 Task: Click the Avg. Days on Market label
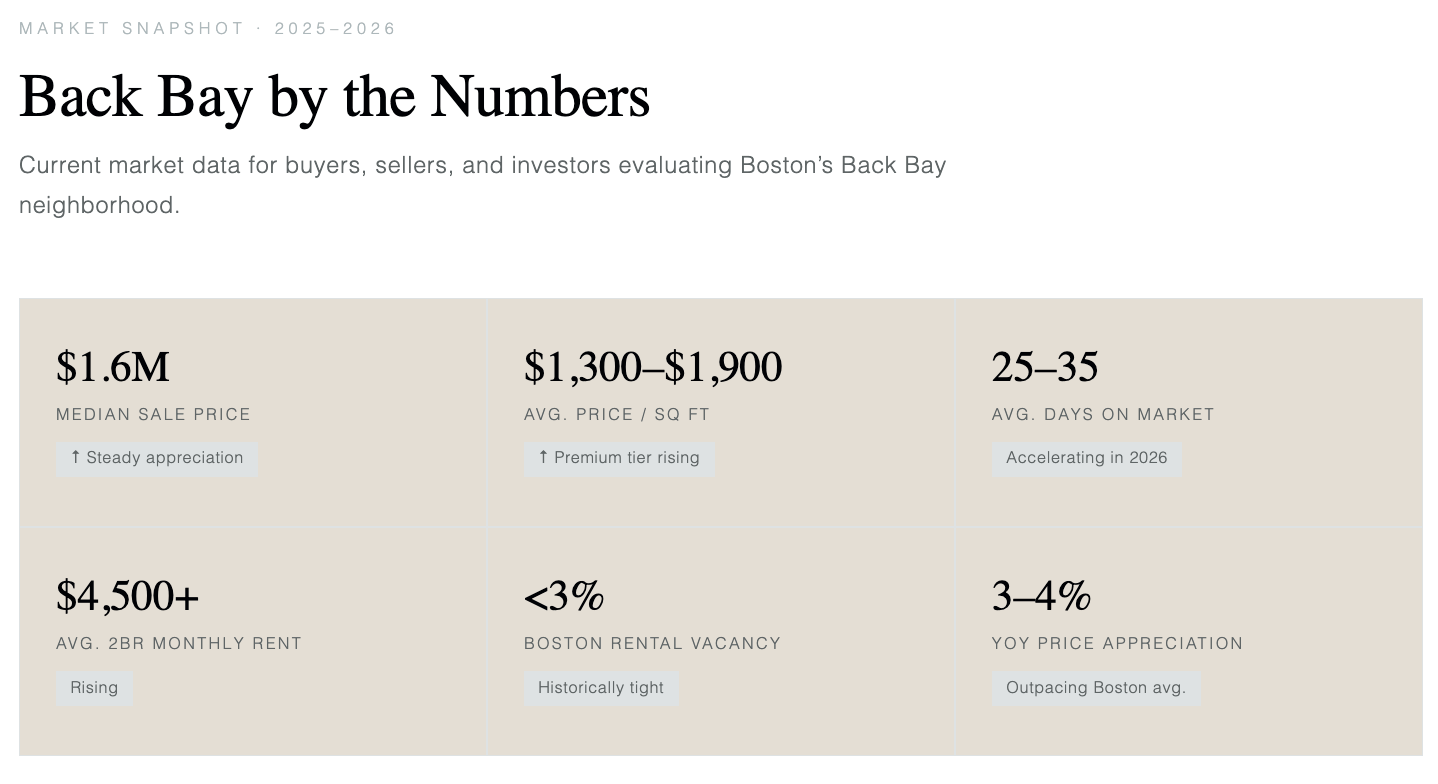pos(1103,414)
